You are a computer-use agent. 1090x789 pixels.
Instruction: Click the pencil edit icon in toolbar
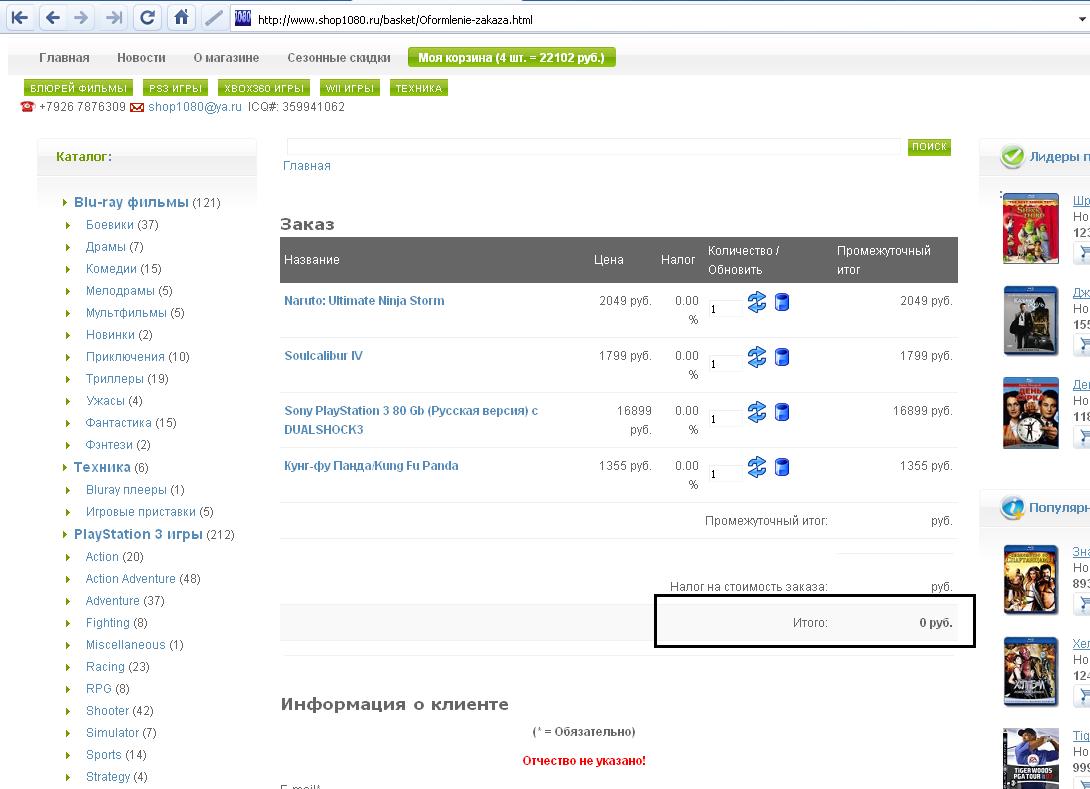213,18
